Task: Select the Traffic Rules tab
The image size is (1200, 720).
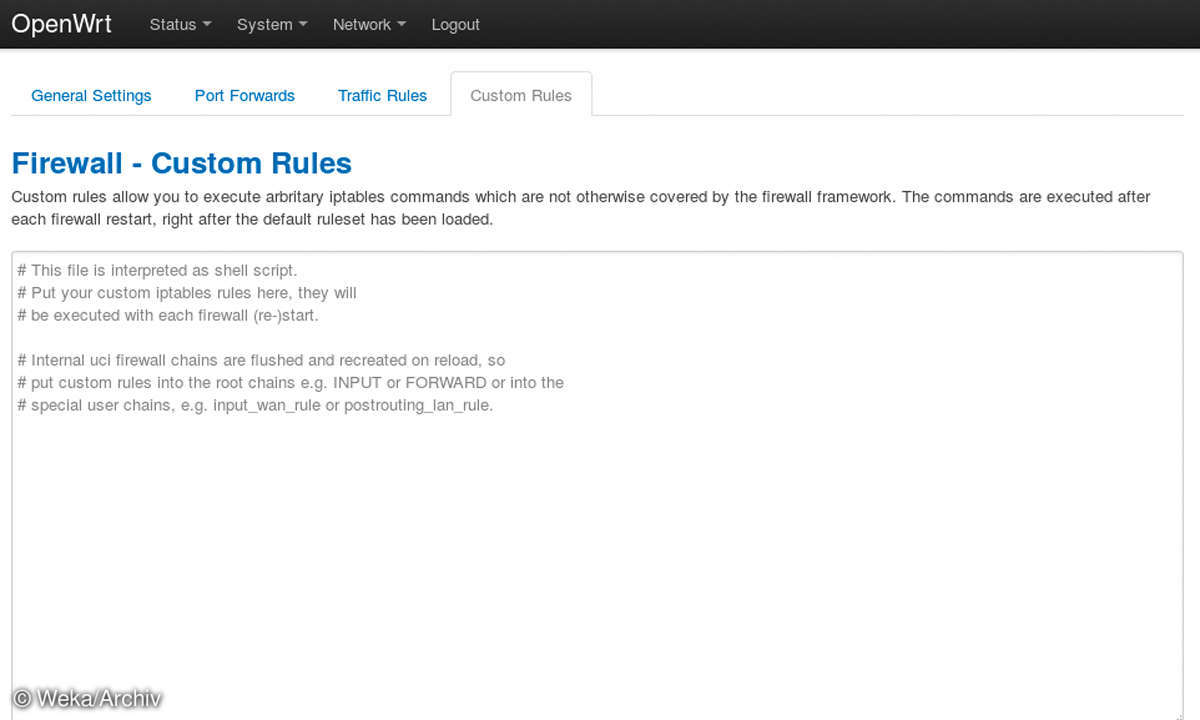Action: 382,95
